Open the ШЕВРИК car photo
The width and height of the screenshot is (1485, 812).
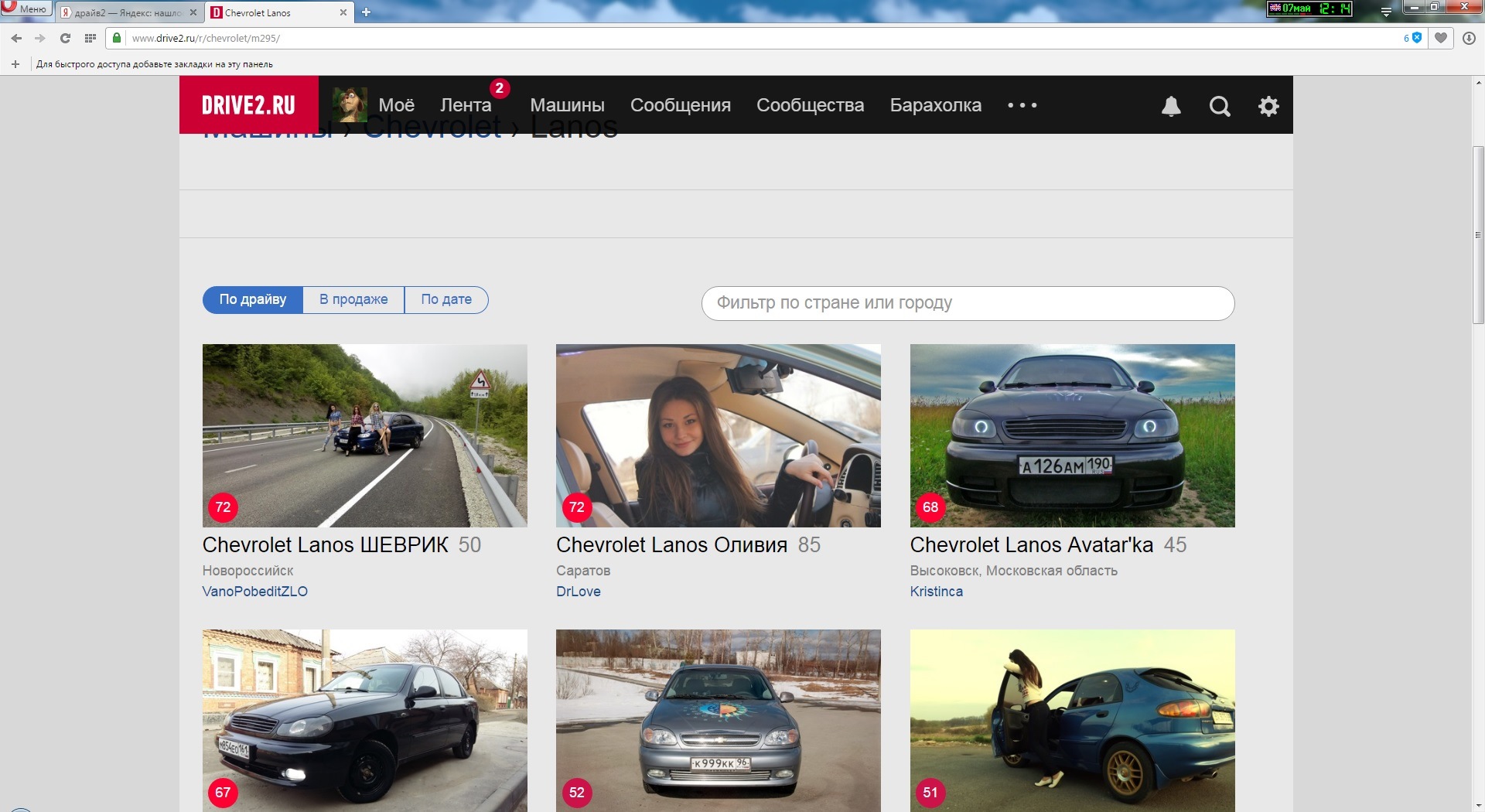pos(365,435)
